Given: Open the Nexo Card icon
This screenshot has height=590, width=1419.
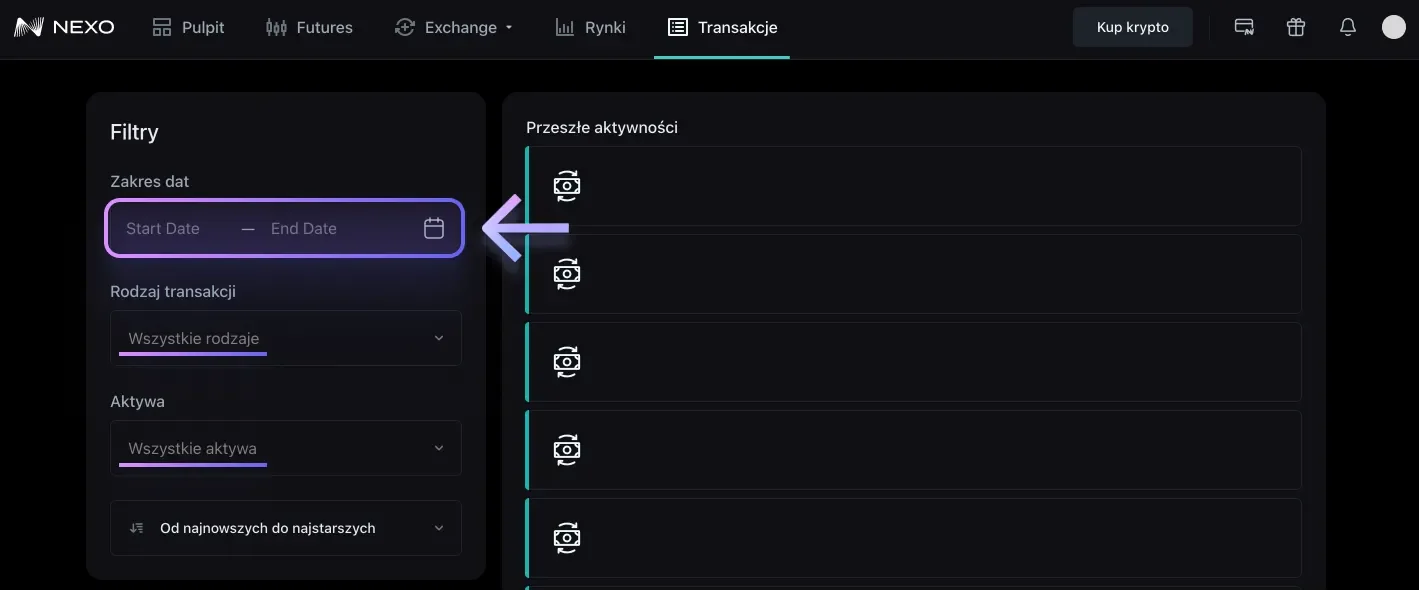Looking at the screenshot, I should pyautogui.click(x=1244, y=27).
